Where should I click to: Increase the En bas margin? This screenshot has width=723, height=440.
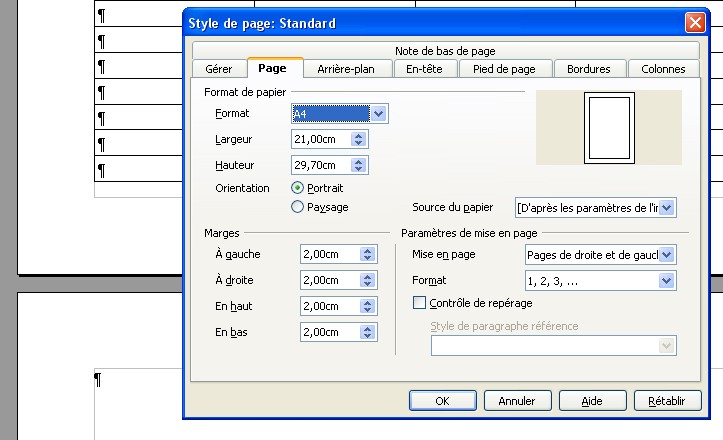click(367, 328)
